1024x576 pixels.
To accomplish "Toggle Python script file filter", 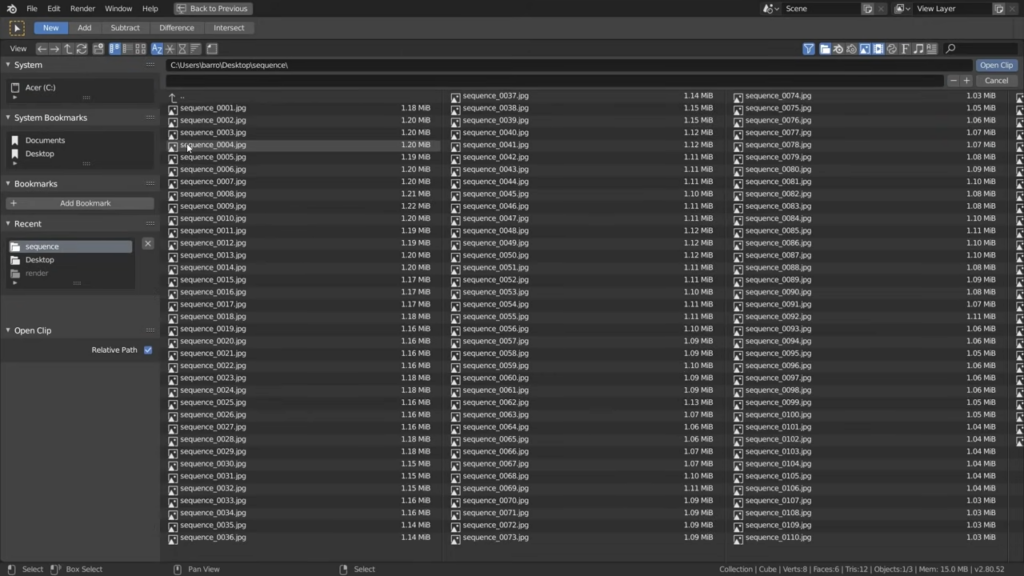I will pyautogui.click(x=891, y=49).
